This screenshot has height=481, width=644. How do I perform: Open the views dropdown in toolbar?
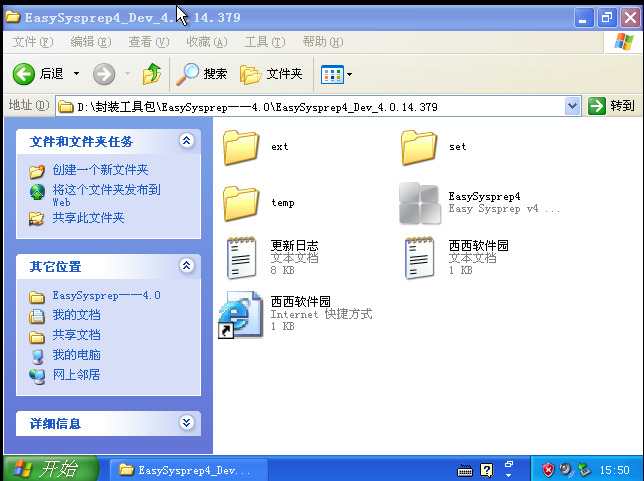(x=336, y=74)
